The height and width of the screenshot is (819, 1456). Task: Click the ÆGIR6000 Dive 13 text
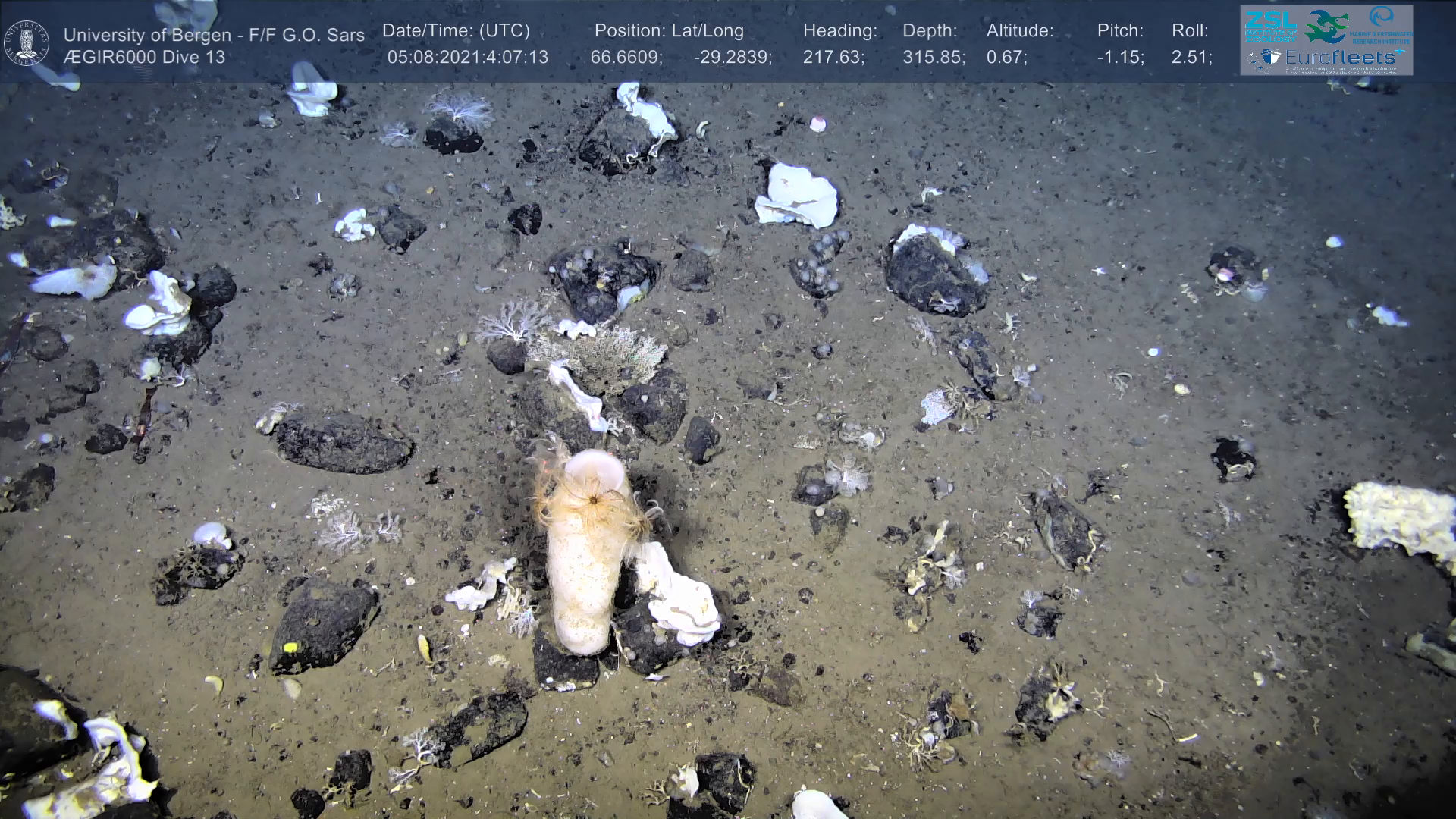point(144,58)
